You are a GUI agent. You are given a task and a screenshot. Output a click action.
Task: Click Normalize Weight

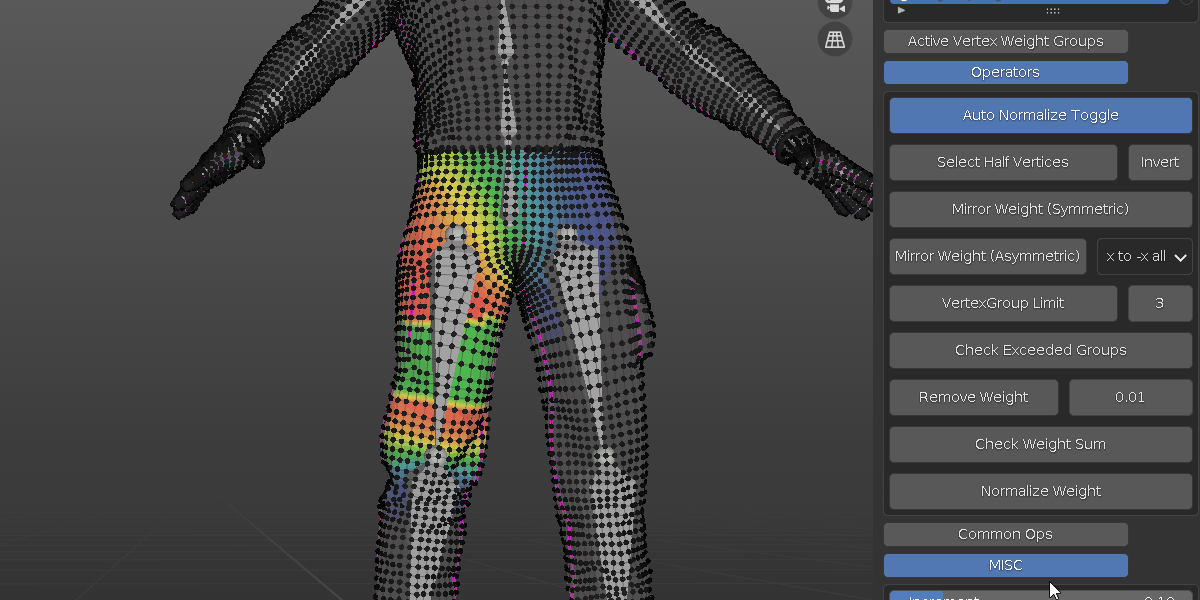point(1041,491)
